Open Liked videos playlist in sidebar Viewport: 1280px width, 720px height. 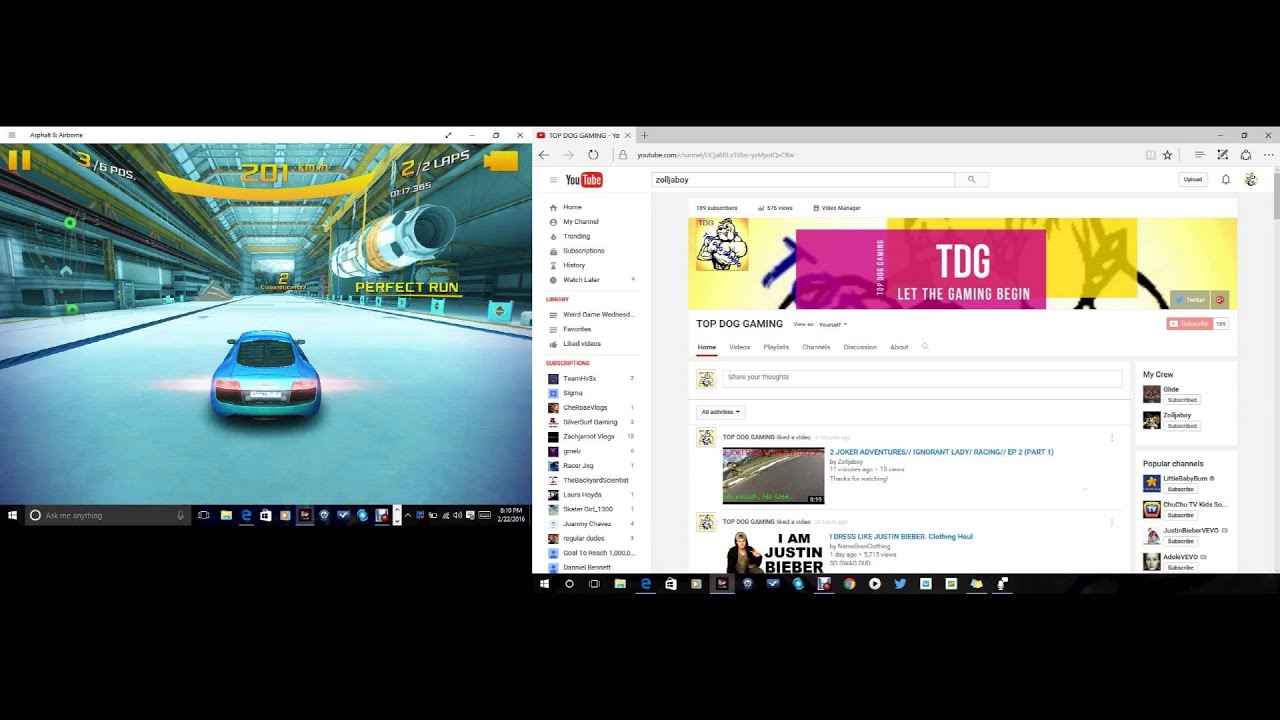tap(581, 344)
